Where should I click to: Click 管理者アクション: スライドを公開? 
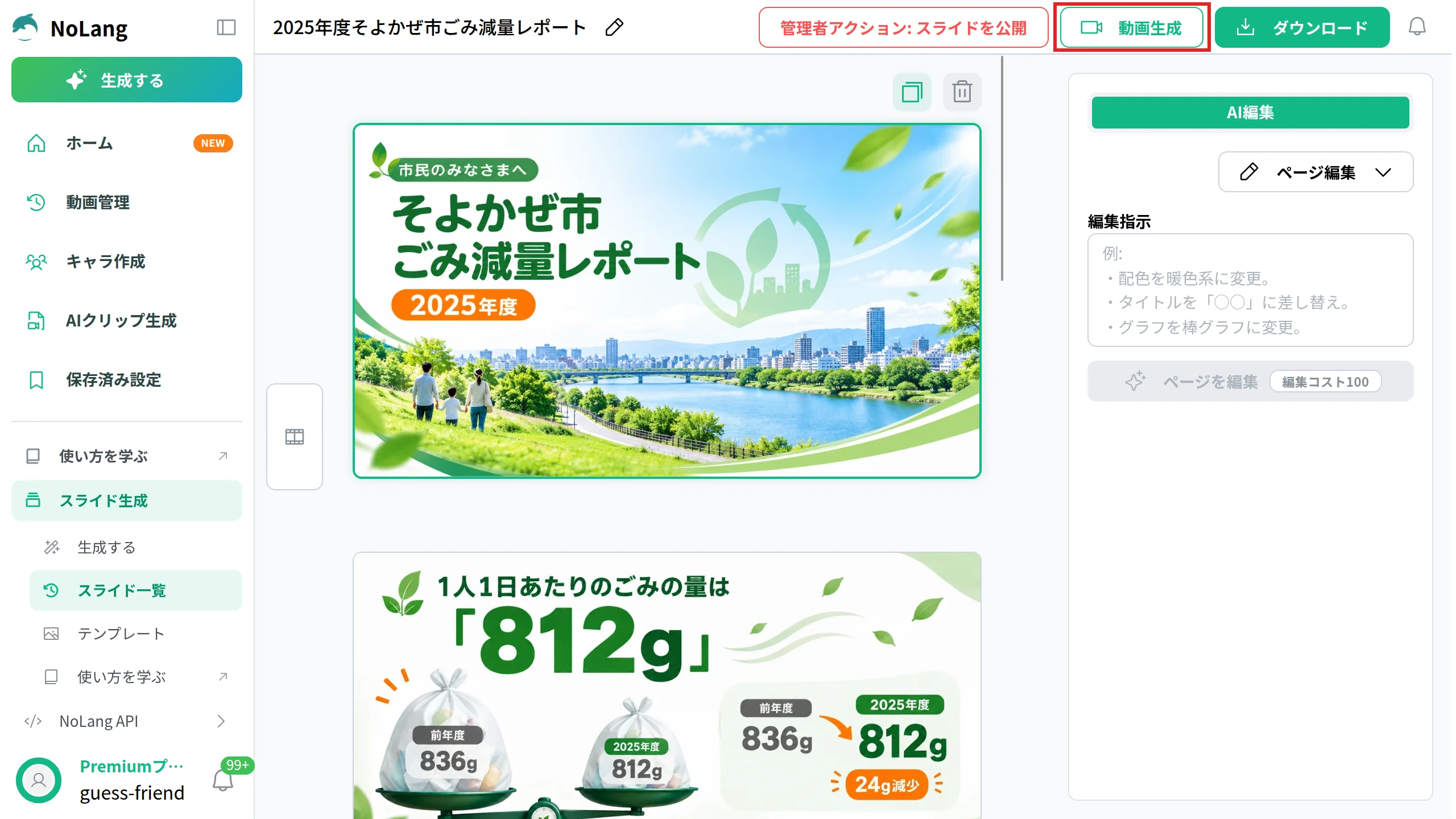[x=903, y=27]
